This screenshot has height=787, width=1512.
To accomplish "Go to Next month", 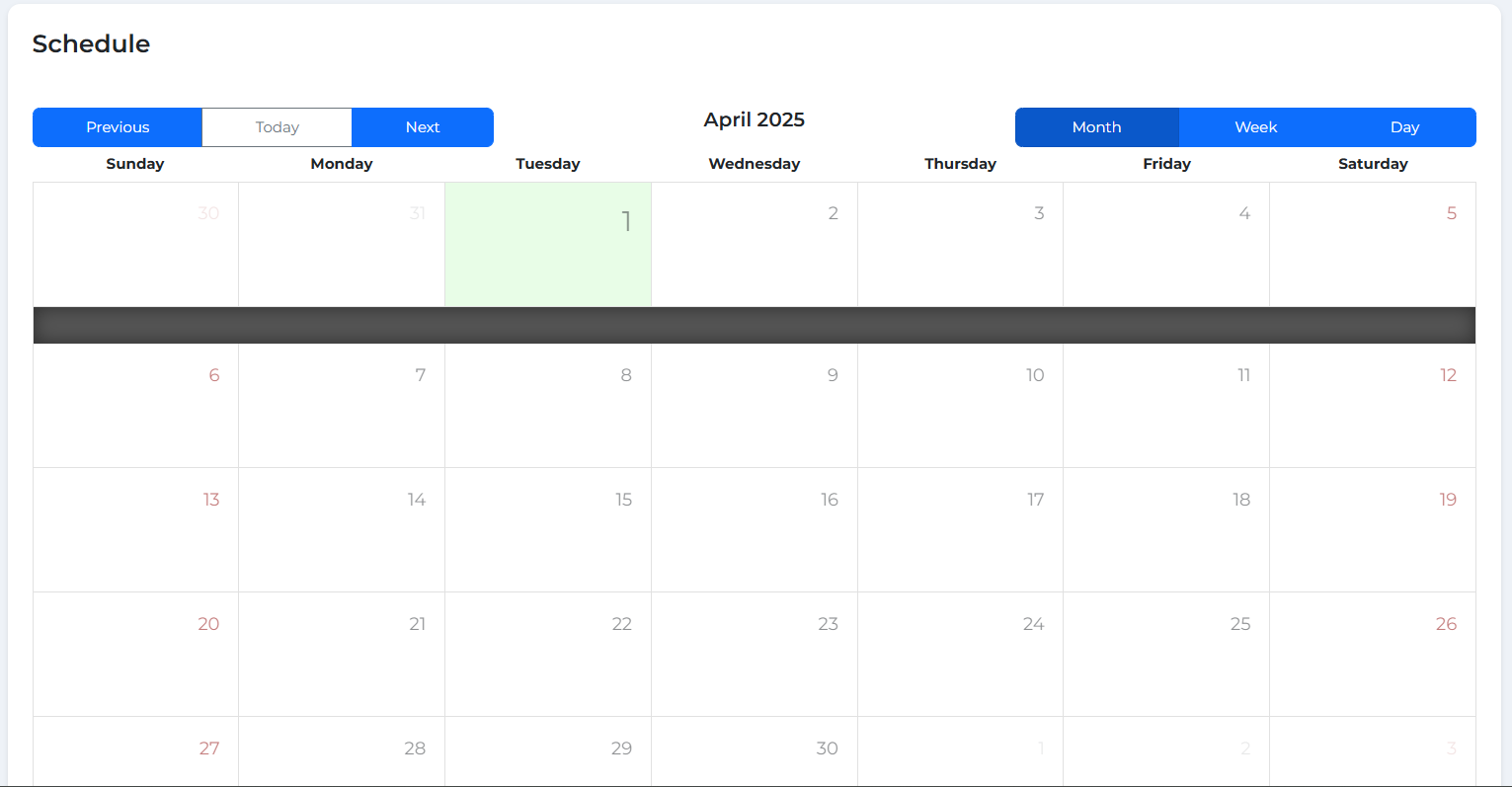I will pyautogui.click(x=423, y=127).
